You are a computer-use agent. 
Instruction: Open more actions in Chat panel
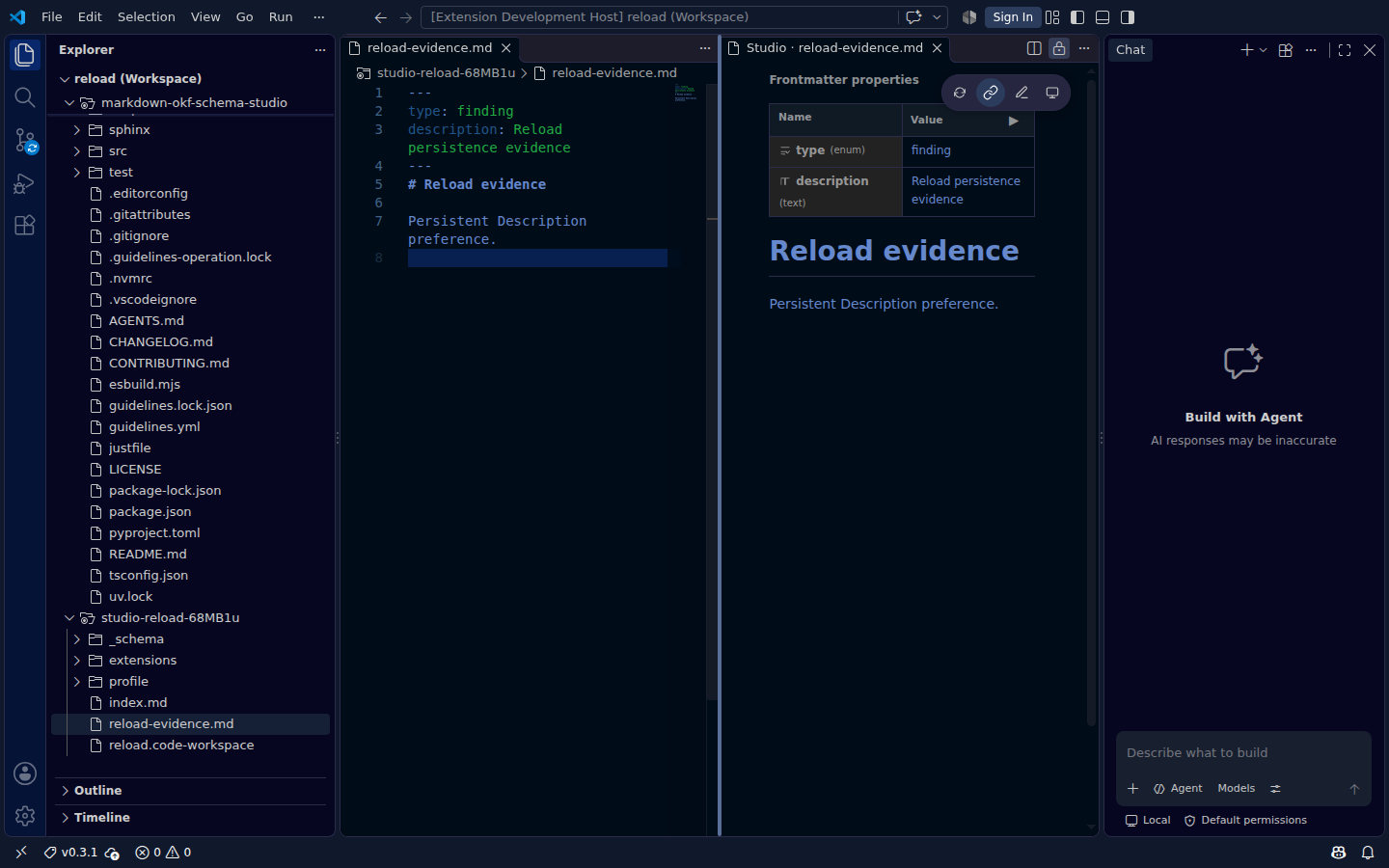(1311, 50)
